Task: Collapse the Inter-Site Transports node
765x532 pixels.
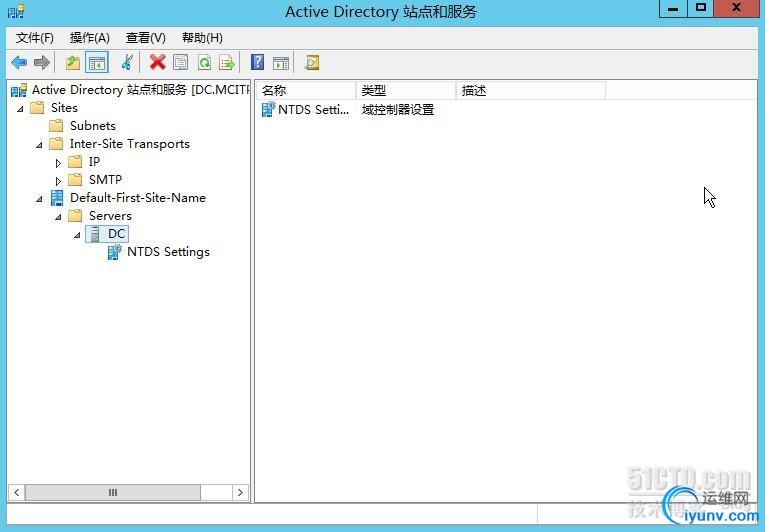Action: click(x=40, y=145)
